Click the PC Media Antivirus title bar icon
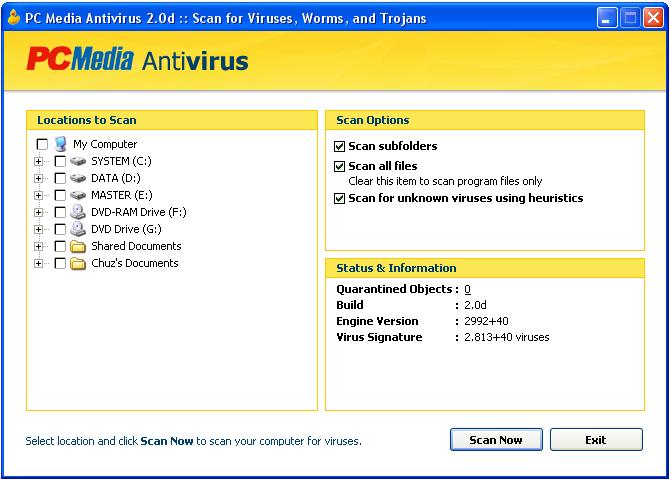Image resolution: width=670 pixels, height=480 pixels. 14,18
